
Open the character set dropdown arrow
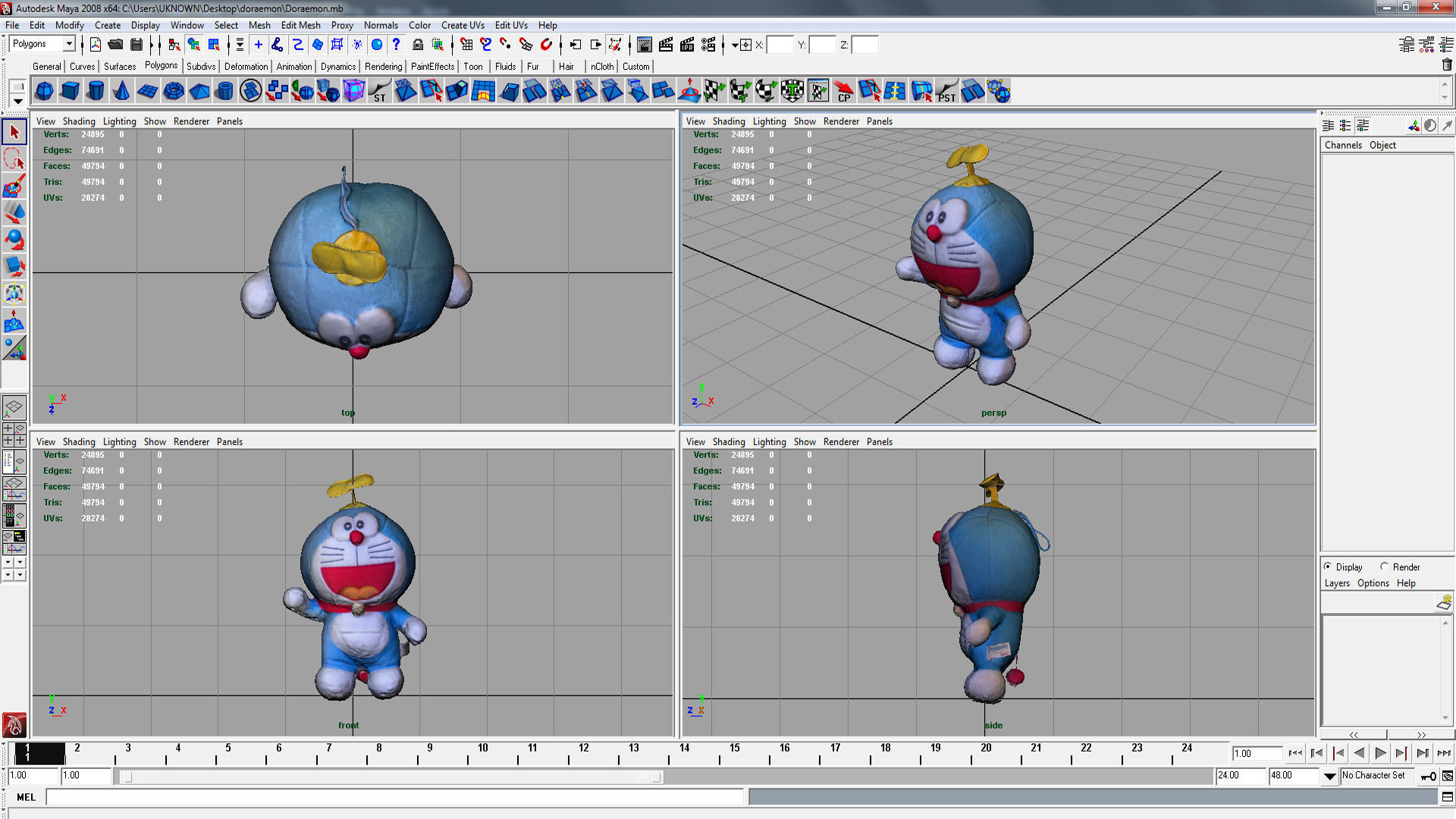point(1330,776)
